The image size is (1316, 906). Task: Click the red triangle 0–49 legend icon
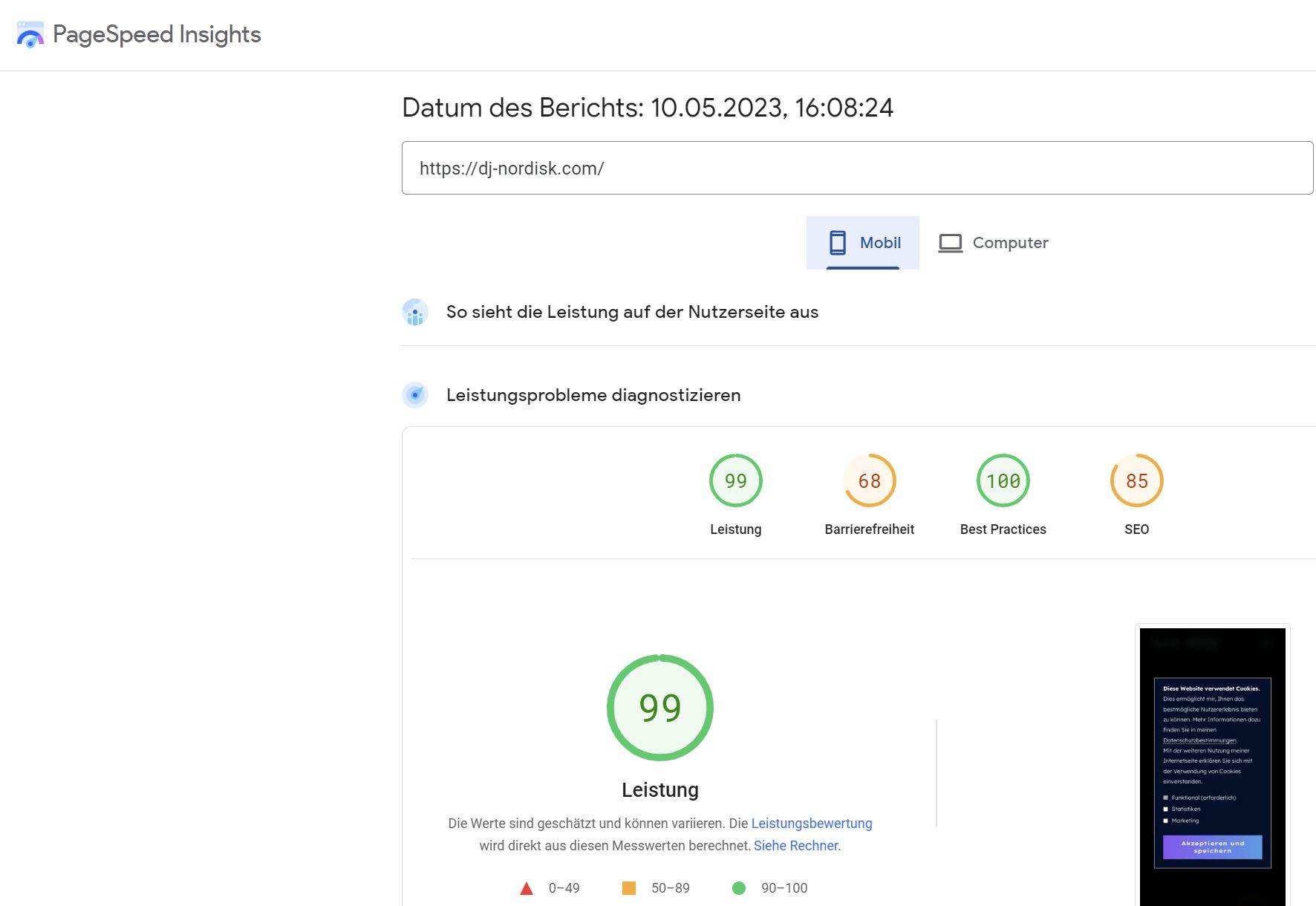point(527,888)
